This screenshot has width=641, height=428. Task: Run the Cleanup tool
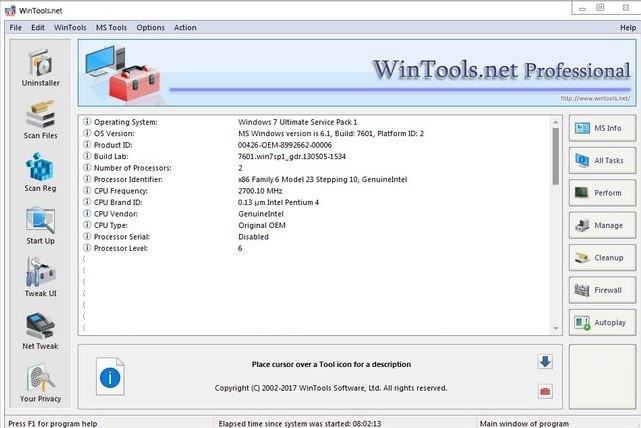[x=602, y=258]
